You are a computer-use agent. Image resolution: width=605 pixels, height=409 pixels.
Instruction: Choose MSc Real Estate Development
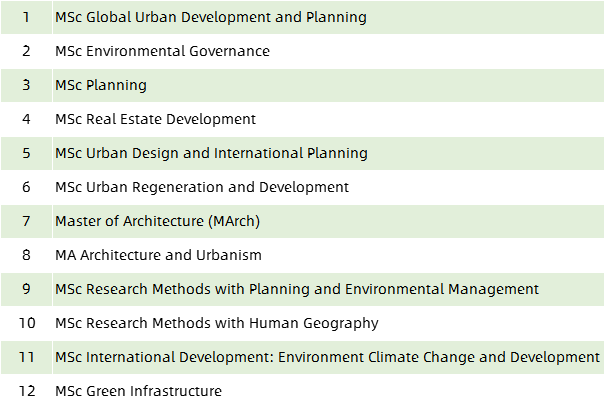155,119
